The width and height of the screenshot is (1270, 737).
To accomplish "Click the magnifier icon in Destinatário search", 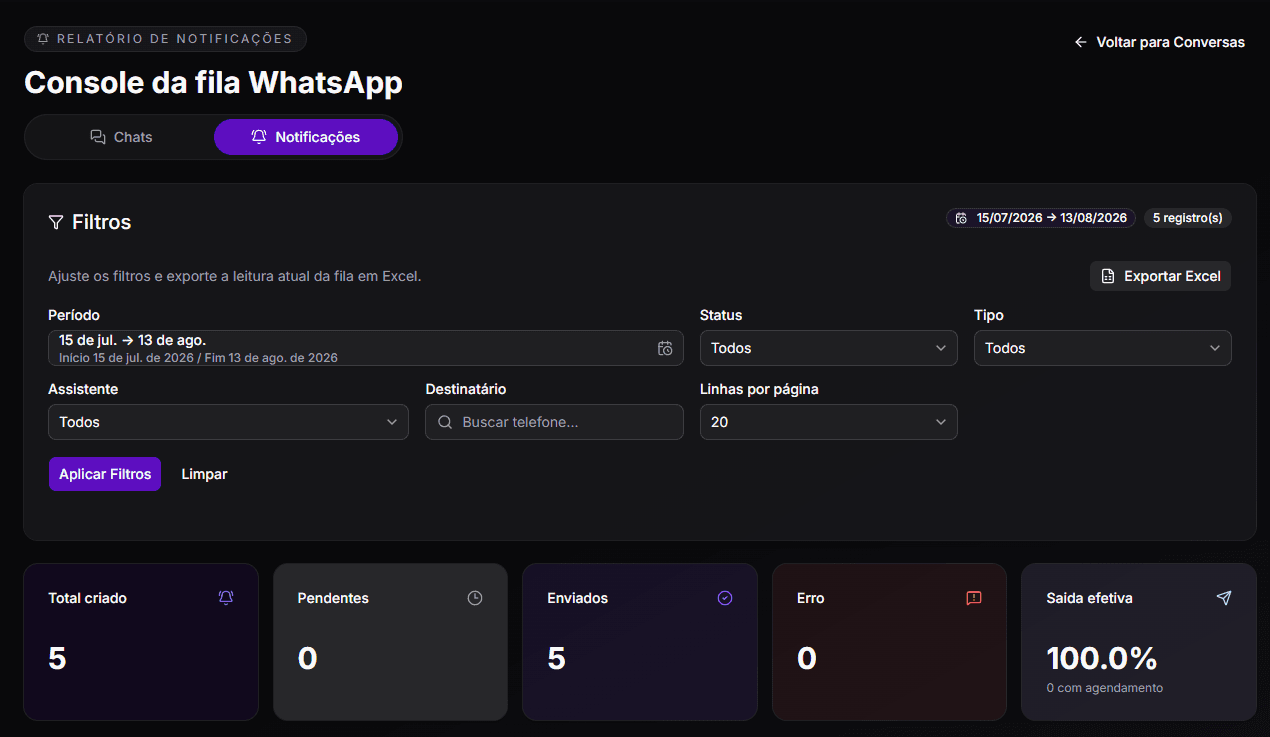I will tap(445, 422).
